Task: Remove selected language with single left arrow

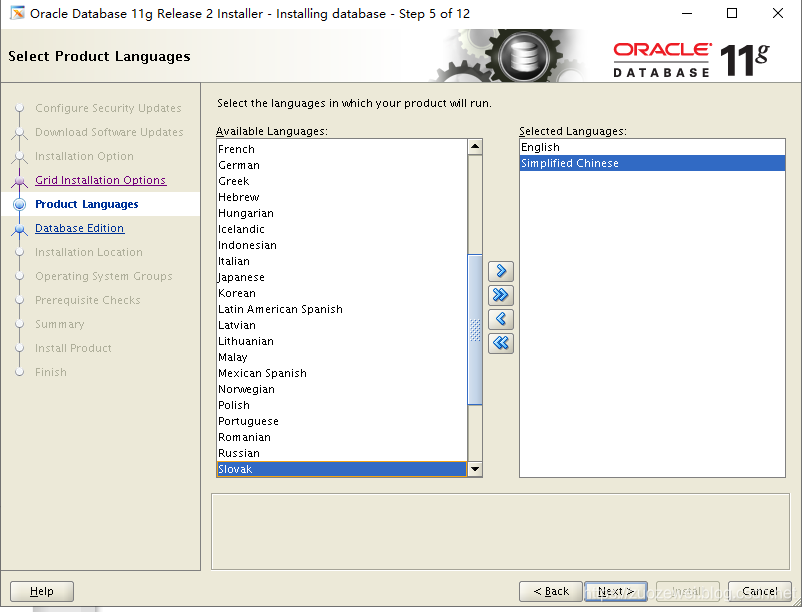Action: coord(500,319)
